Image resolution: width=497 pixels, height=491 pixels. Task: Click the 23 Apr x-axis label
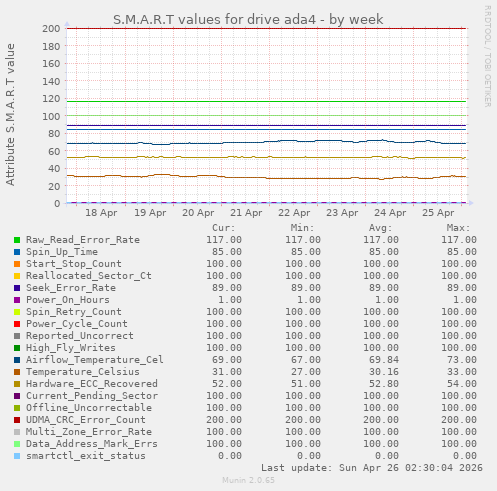(342, 213)
